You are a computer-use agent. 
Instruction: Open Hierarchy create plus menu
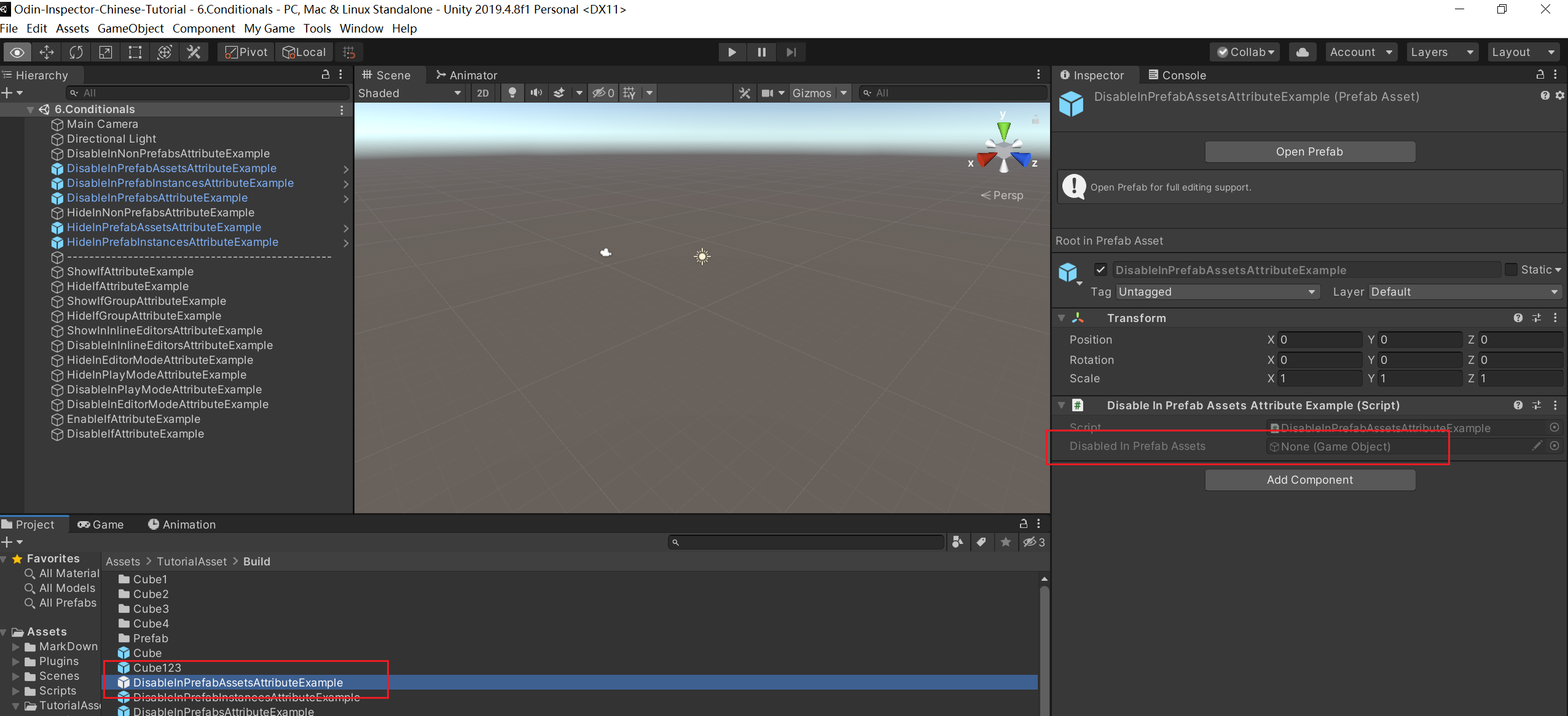click(12, 93)
